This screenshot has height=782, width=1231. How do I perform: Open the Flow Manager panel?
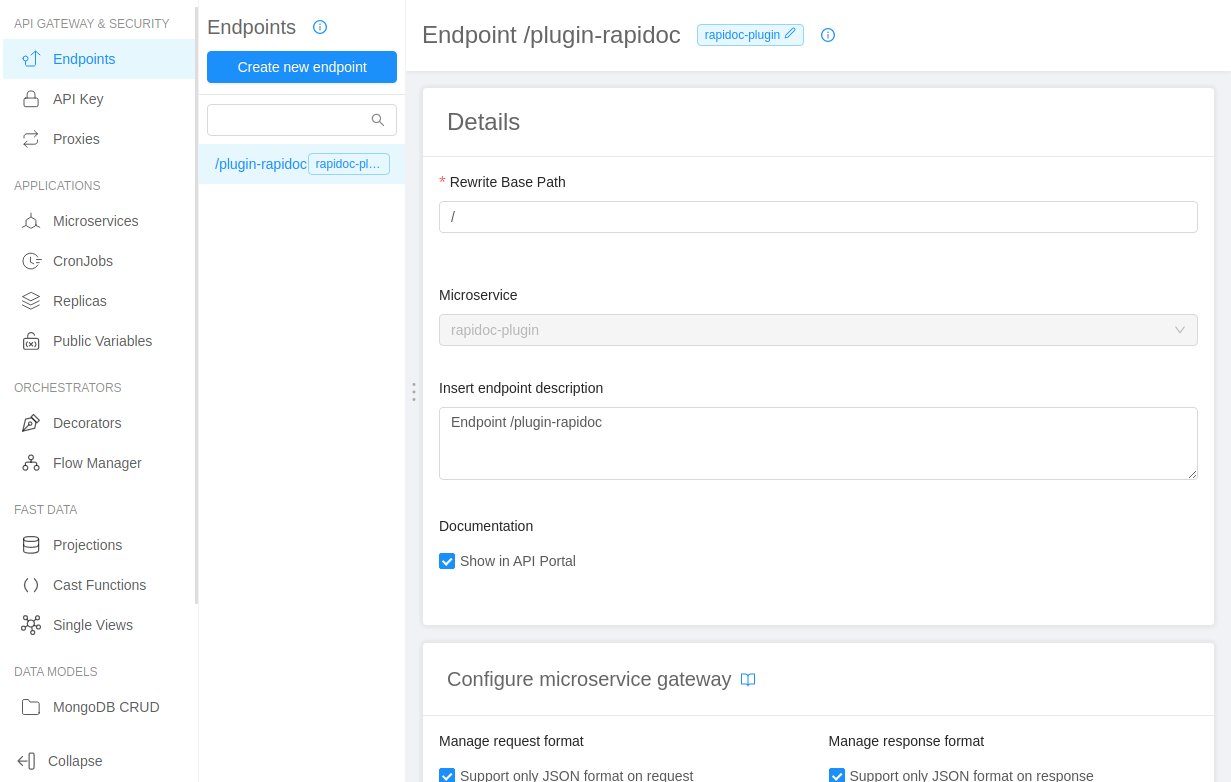click(31, 463)
